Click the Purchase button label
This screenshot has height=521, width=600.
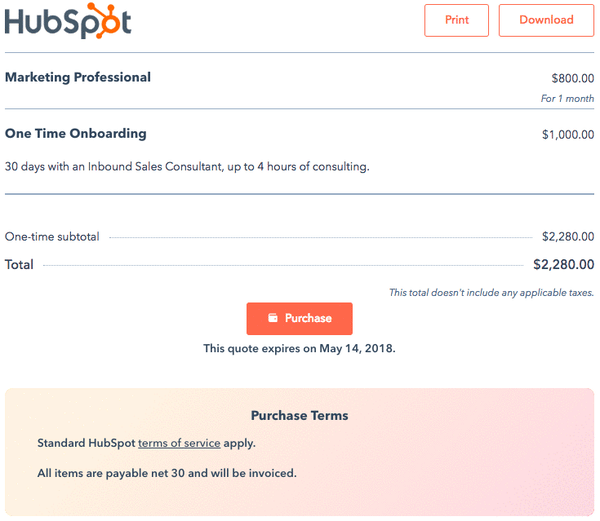point(308,318)
